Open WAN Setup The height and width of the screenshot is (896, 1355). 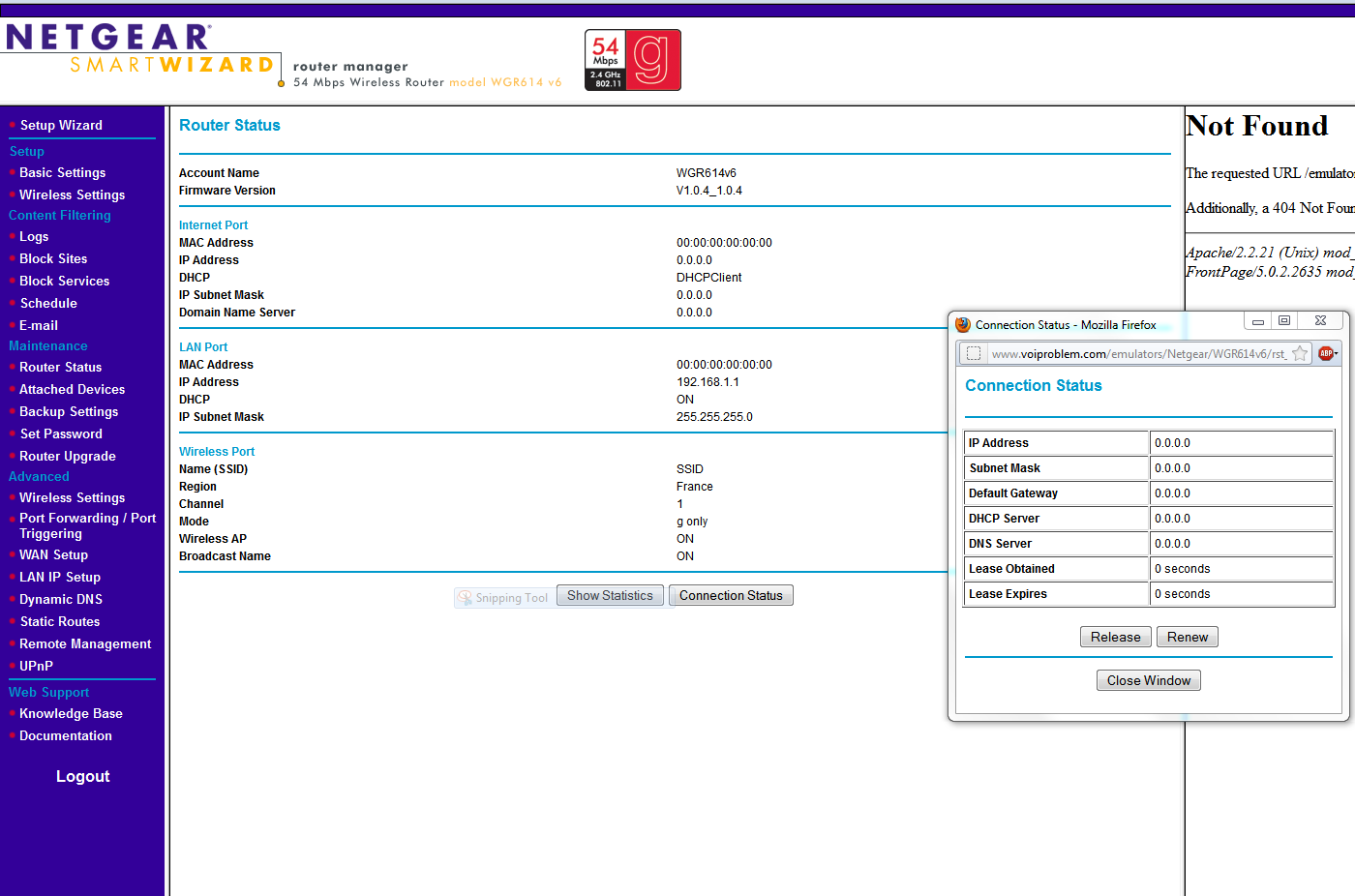pyautogui.click(x=54, y=555)
